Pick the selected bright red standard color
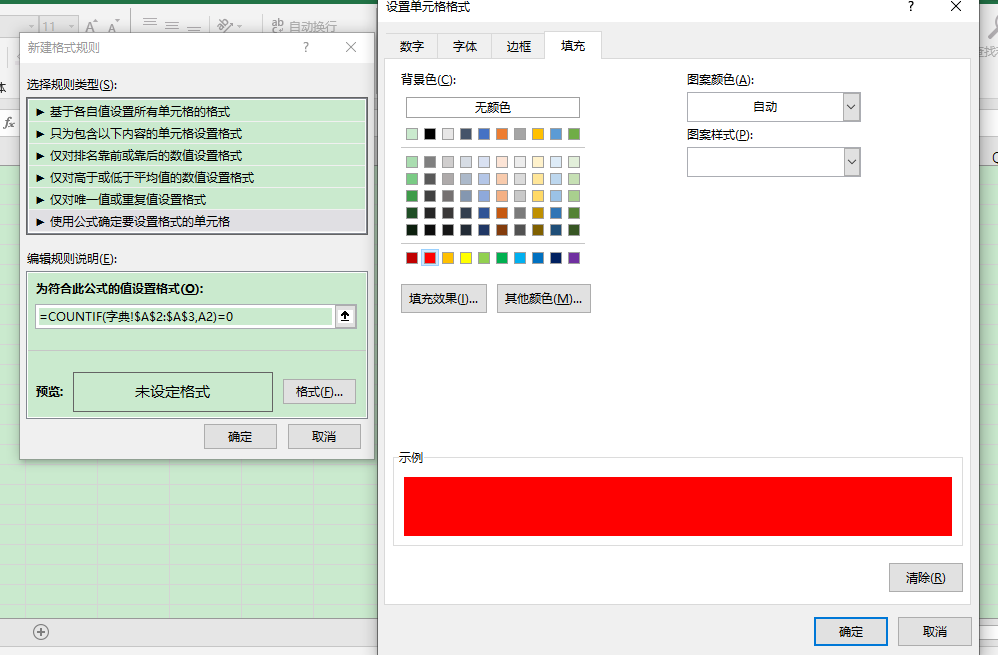998x655 pixels. [430, 258]
